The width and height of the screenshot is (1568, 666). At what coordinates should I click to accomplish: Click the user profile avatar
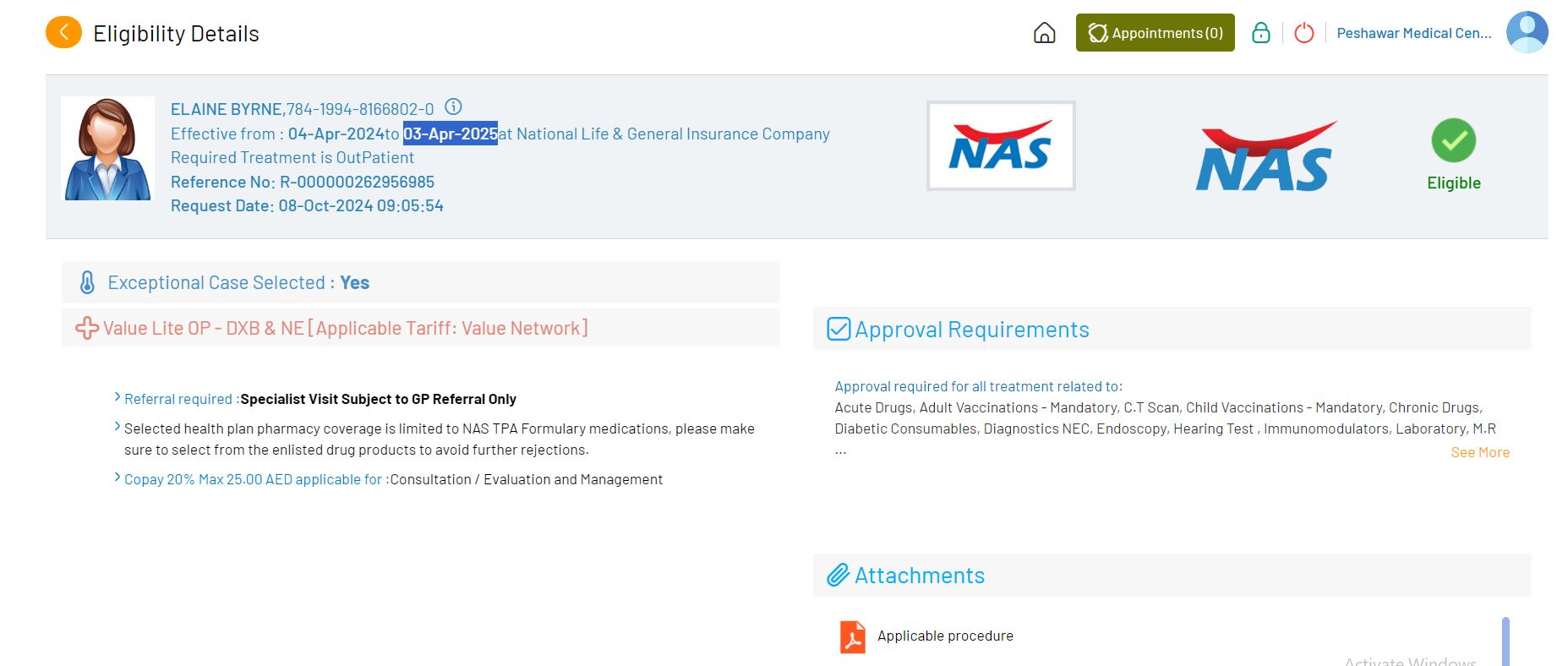(x=1527, y=32)
